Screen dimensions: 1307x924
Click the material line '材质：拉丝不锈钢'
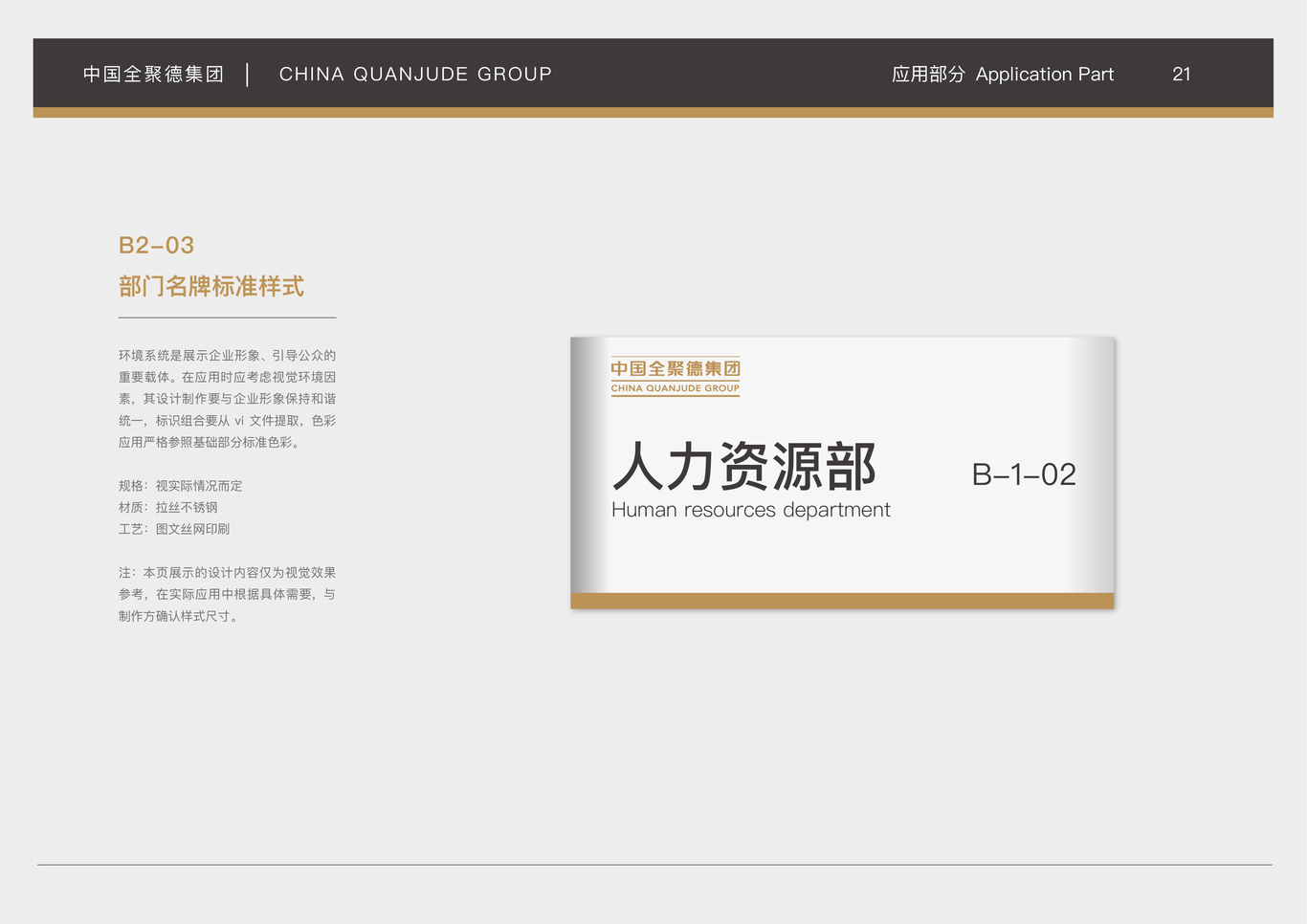click(168, 508)
